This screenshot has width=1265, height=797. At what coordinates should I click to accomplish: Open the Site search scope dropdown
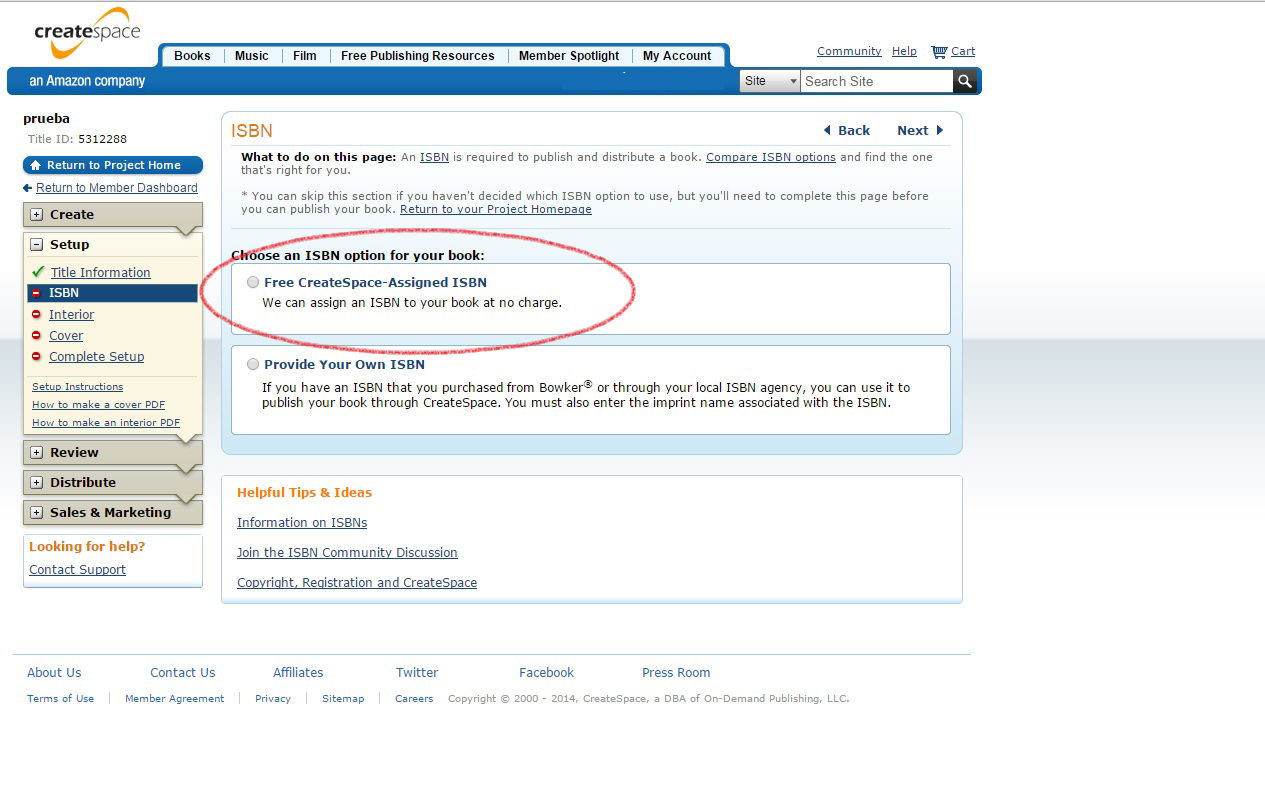click(770, 81)
